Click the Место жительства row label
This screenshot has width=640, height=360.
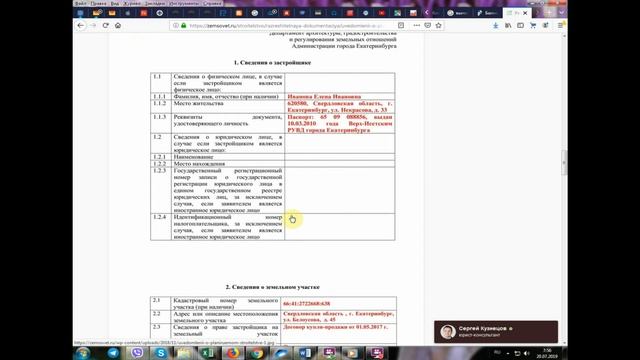click(x=198, y=104)
